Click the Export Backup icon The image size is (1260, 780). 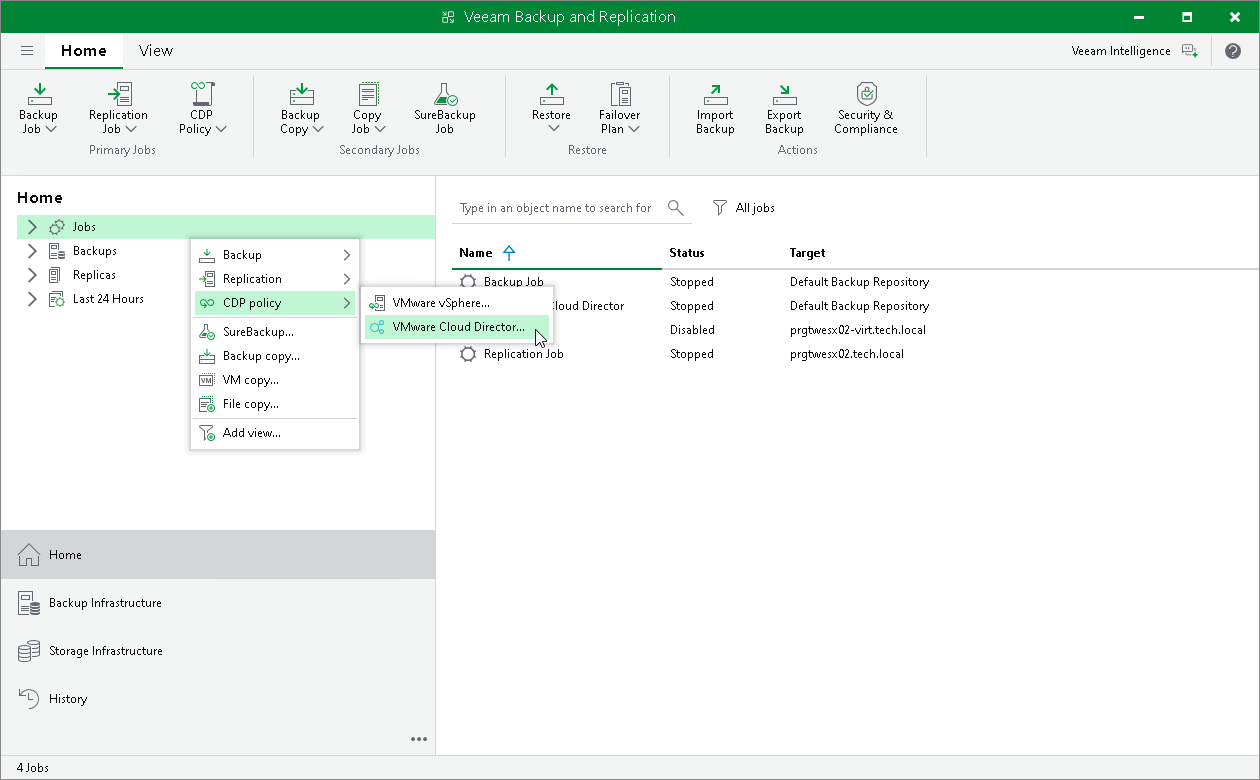tap(784, 94)
